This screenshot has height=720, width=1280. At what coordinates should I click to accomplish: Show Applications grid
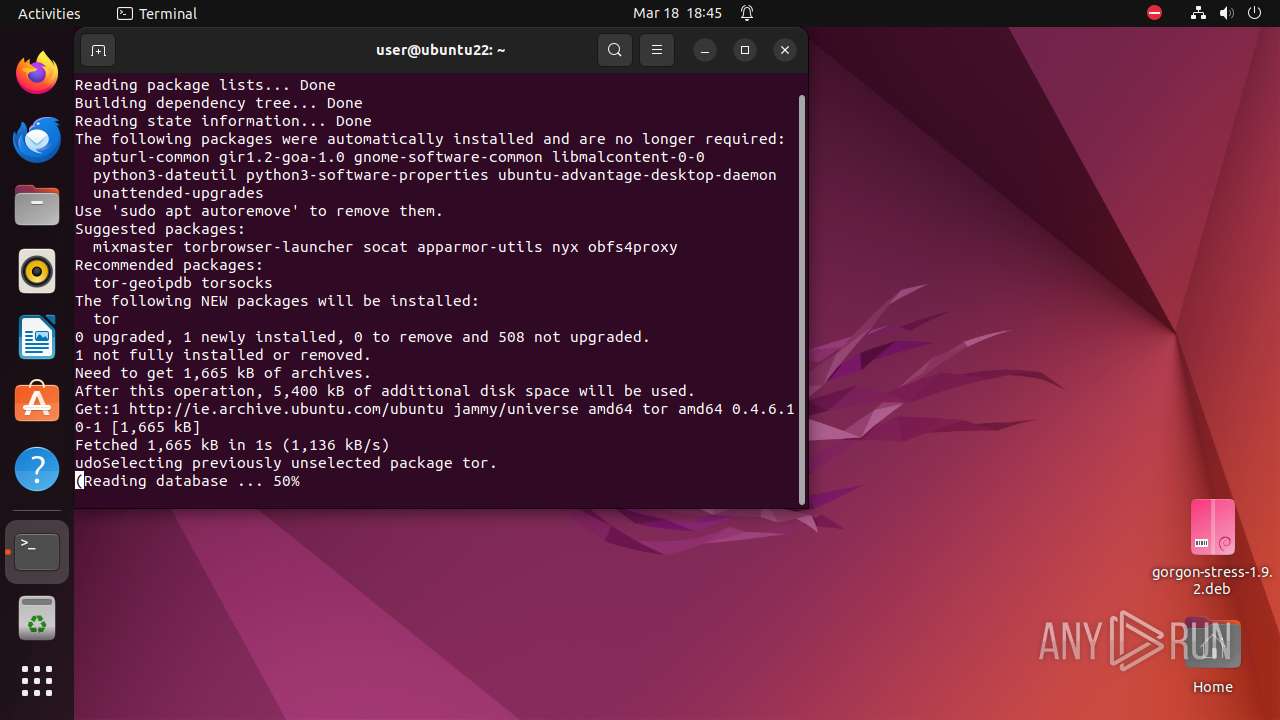tap(37, 681)
